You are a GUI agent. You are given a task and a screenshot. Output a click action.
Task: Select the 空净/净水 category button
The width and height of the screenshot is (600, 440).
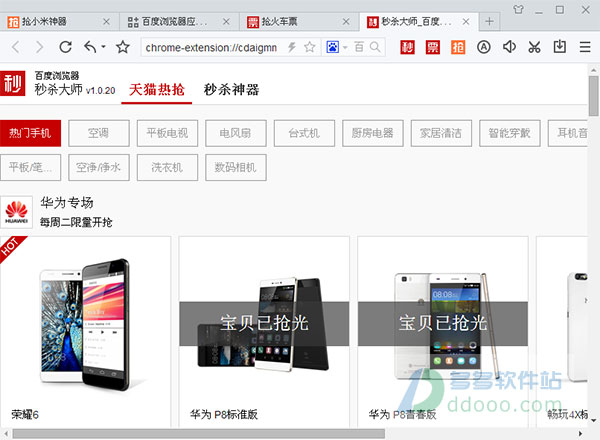click(x=99, y=167)
